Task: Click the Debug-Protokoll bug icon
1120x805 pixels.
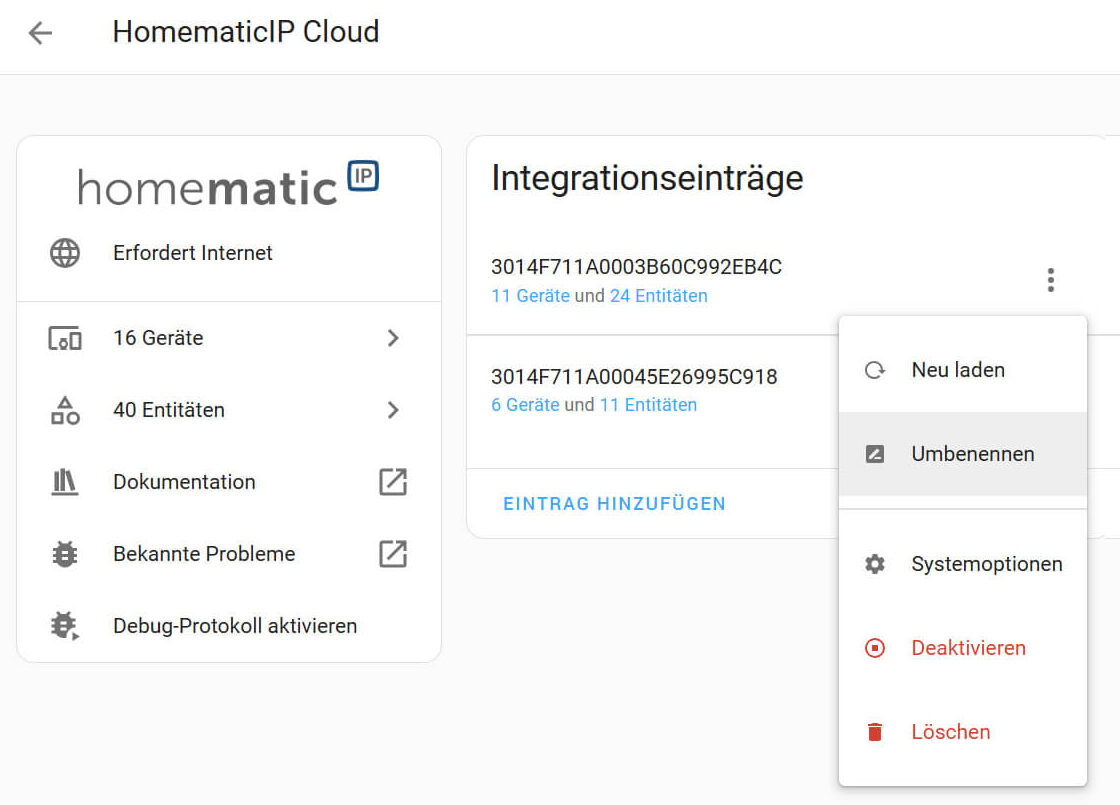Action: 65,626
